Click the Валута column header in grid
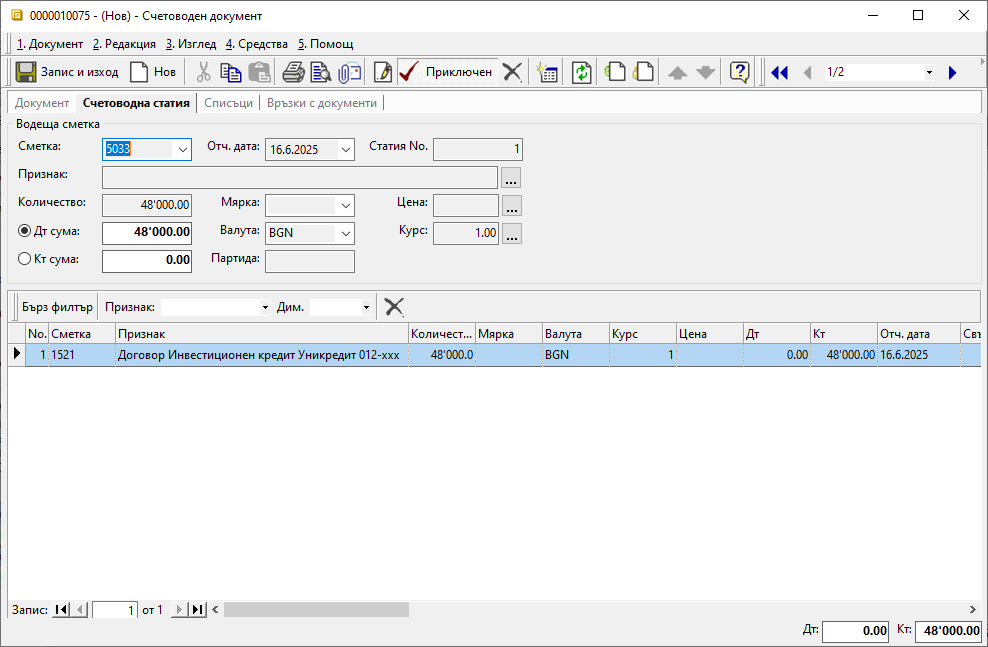The width and height of the screenshot is (988, 647). pyautogui.click(x=576, y=334)
